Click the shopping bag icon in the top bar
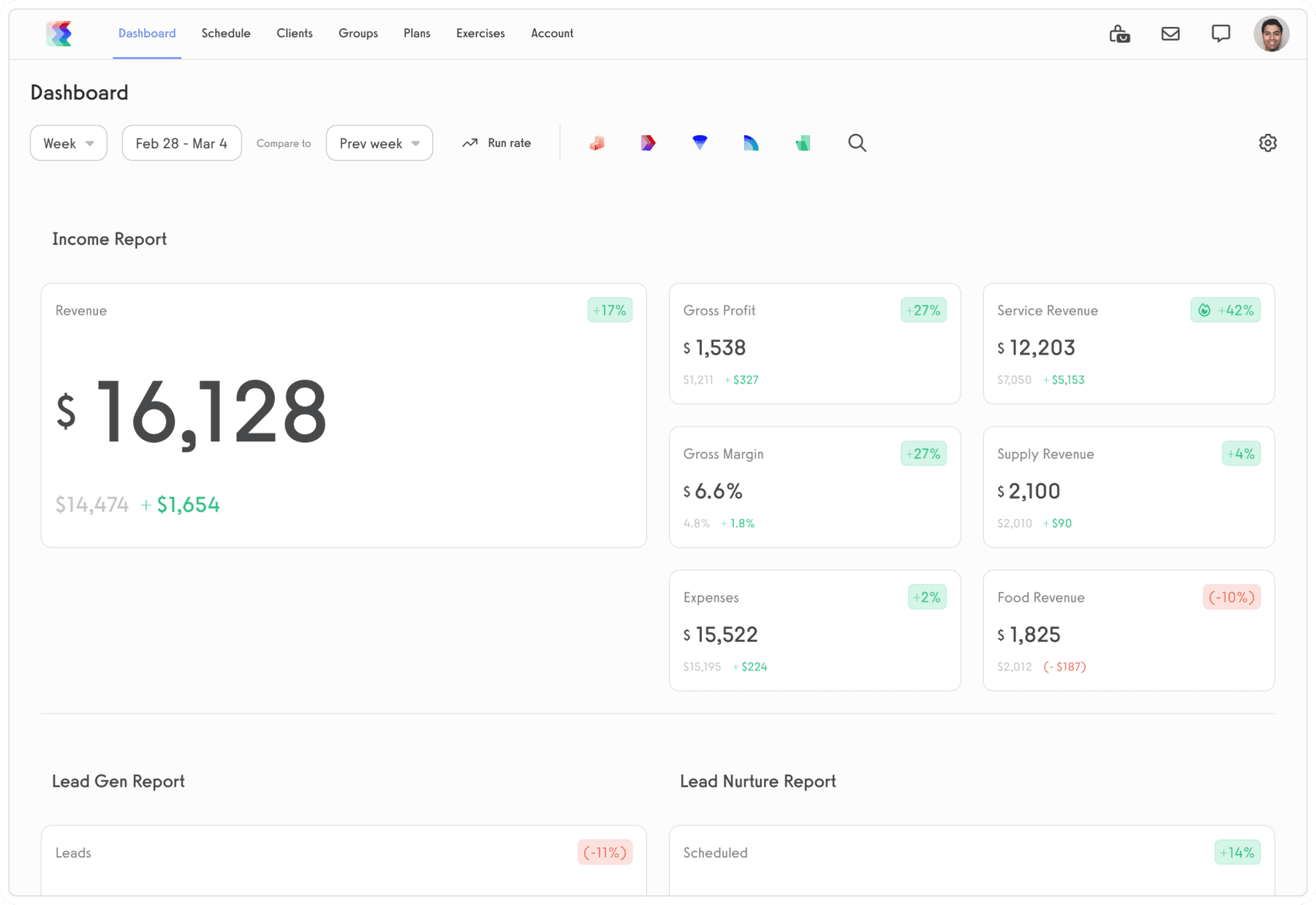This screenshot has width=1316, height=905. (1119, 33)
